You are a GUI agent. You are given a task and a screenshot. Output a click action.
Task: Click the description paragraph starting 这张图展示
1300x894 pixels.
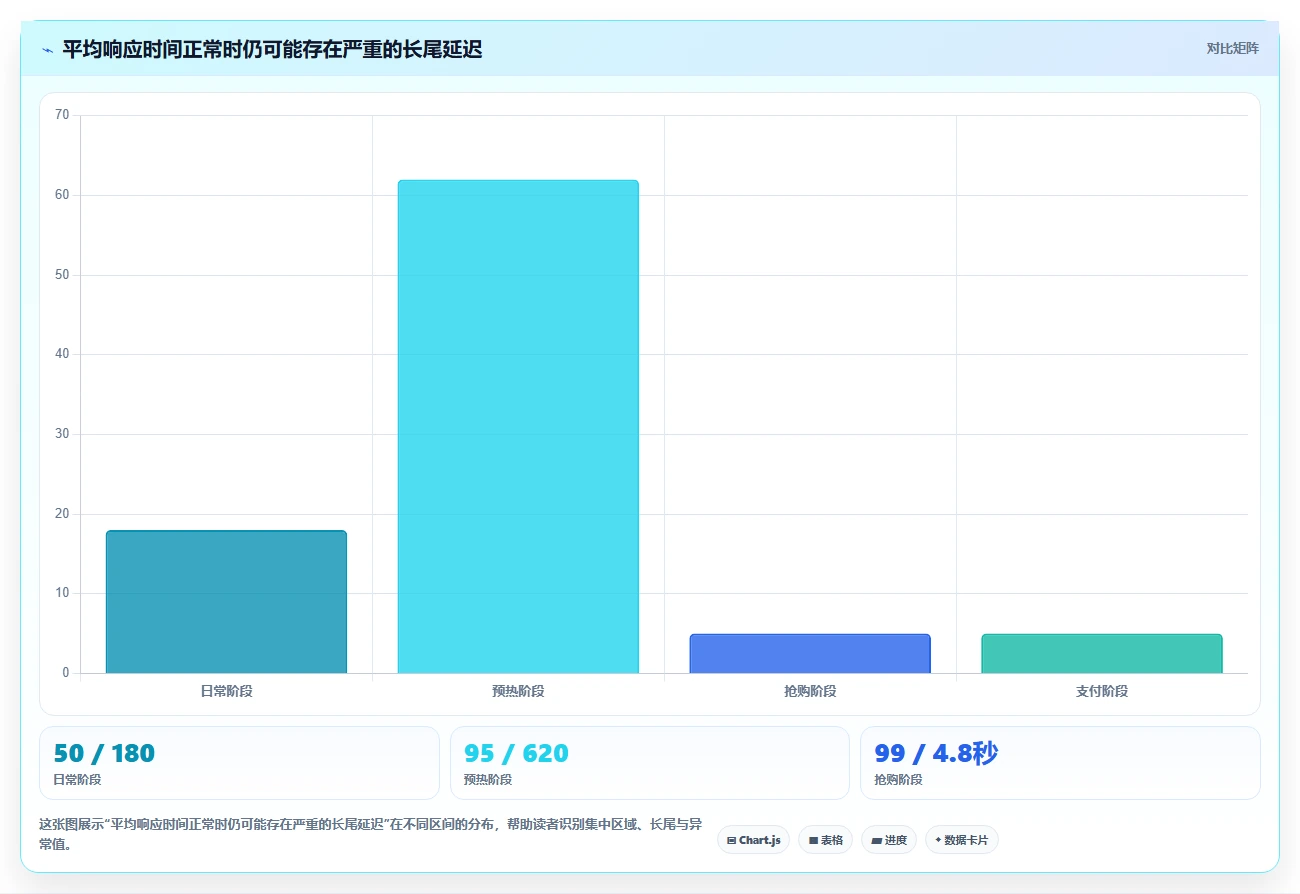coord(370,834)
